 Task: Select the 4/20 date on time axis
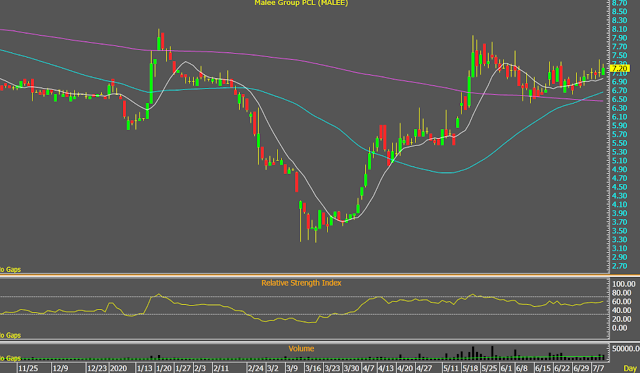(x=405, y=369)
